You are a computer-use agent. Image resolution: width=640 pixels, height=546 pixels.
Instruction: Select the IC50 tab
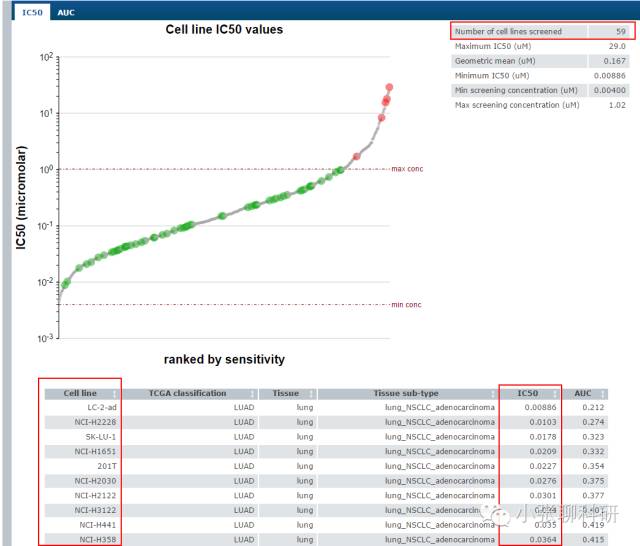[x=32, y=13]
